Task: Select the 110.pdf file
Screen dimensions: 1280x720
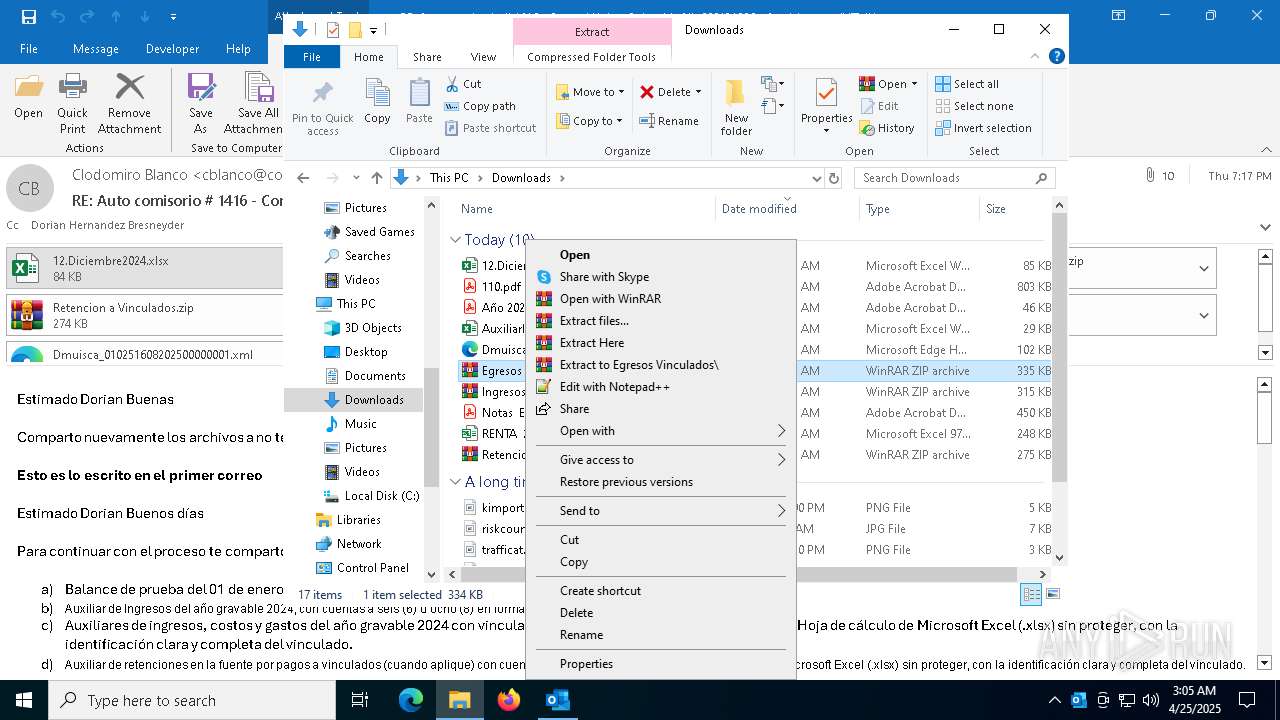Action: point(501,287)
